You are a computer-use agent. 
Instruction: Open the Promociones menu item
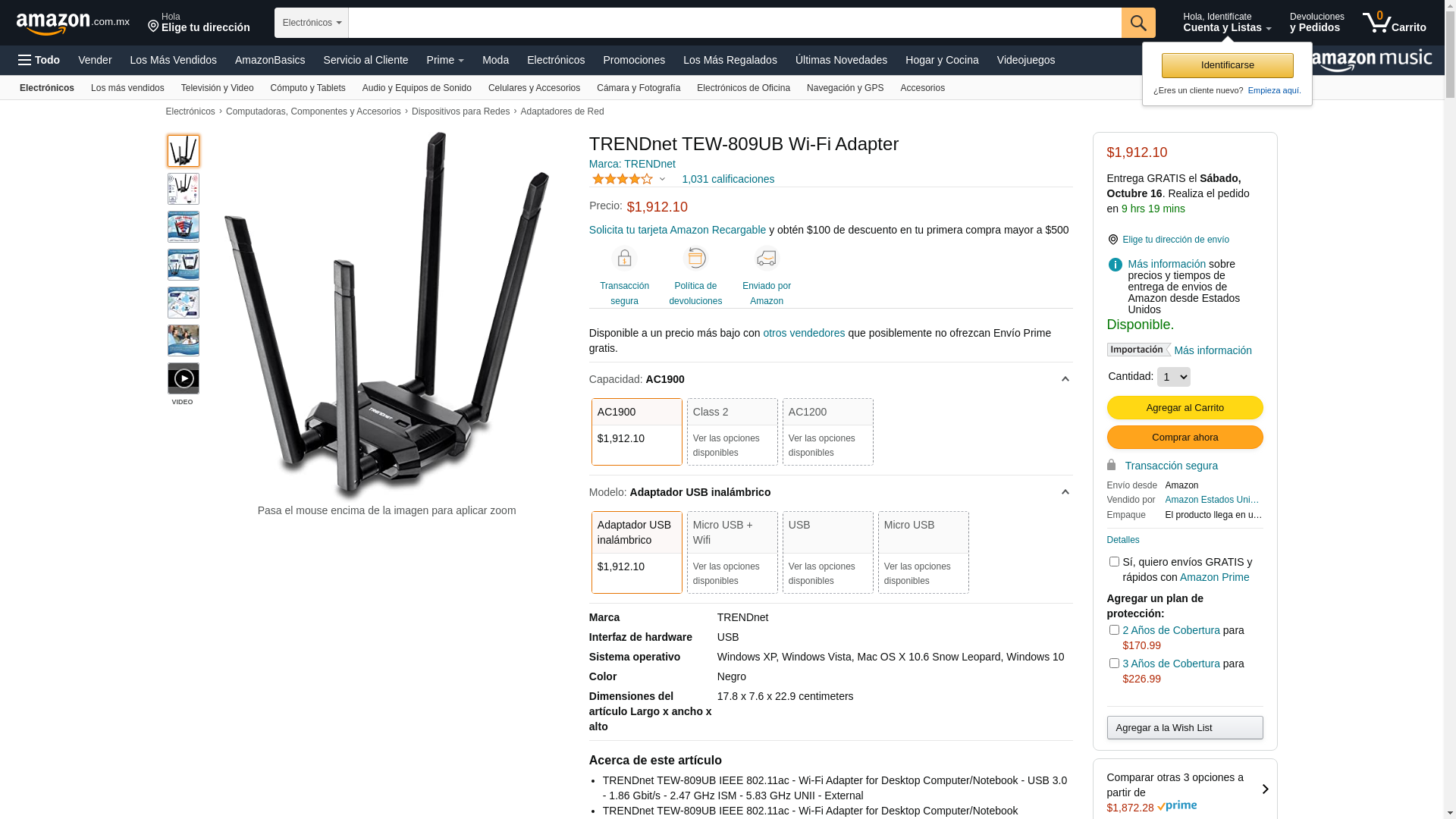click(634, 60)
